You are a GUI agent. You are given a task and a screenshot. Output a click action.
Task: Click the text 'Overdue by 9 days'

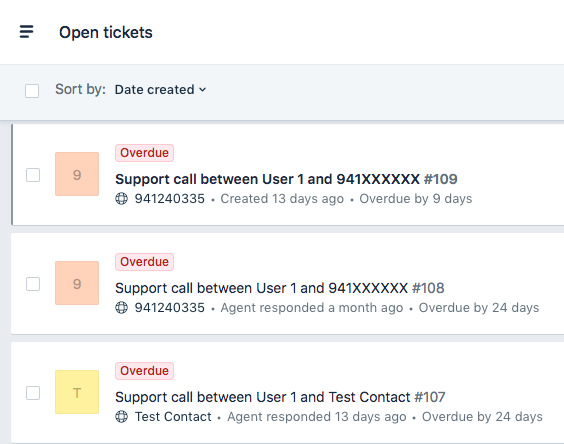click(416, 199)
